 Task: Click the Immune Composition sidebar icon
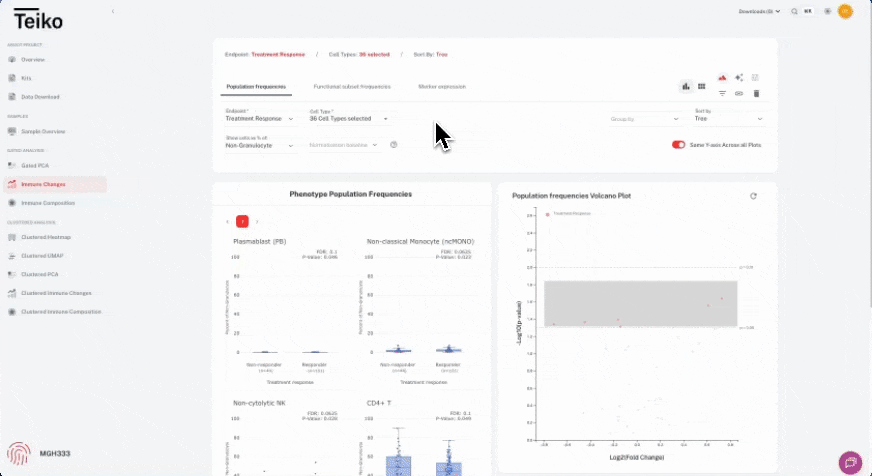pos(12,203)
